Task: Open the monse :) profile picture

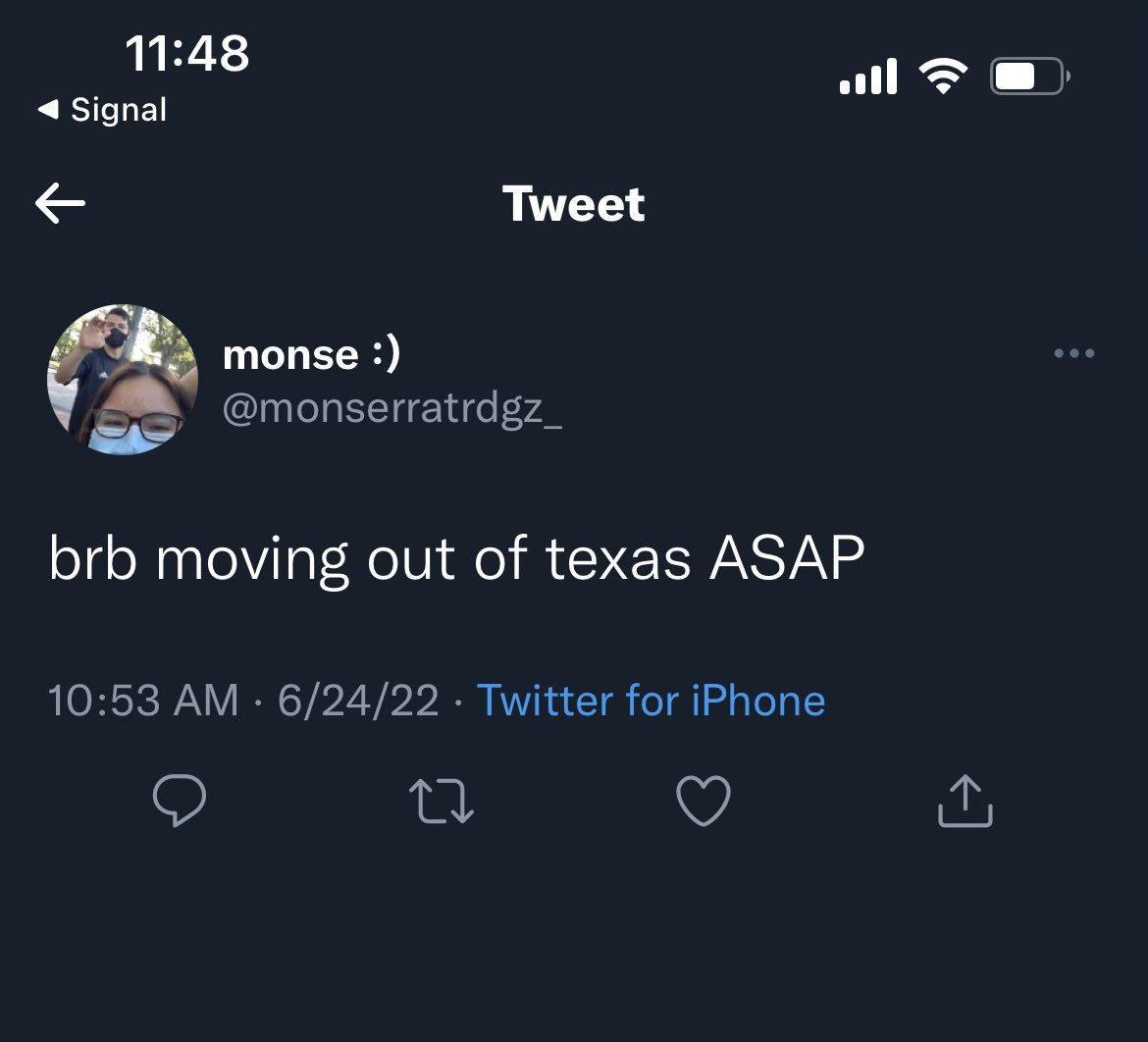Action: 123,380
